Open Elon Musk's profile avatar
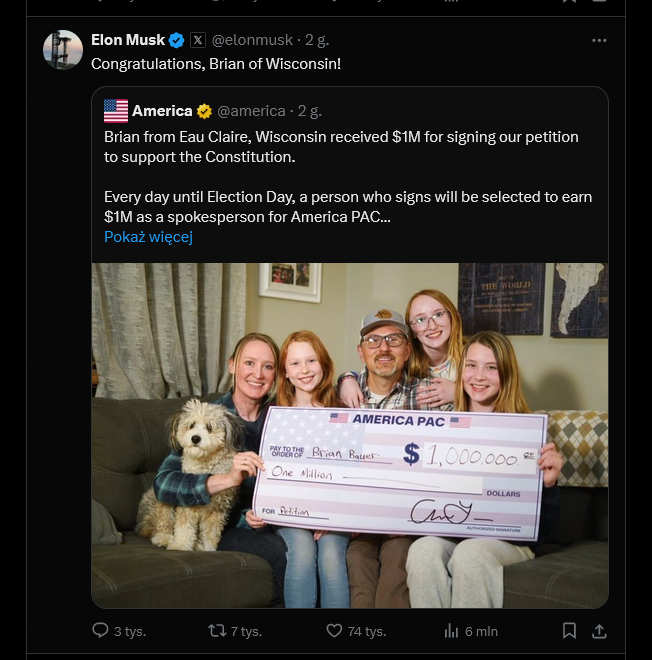The image size is (652, 660). (63, 50)
